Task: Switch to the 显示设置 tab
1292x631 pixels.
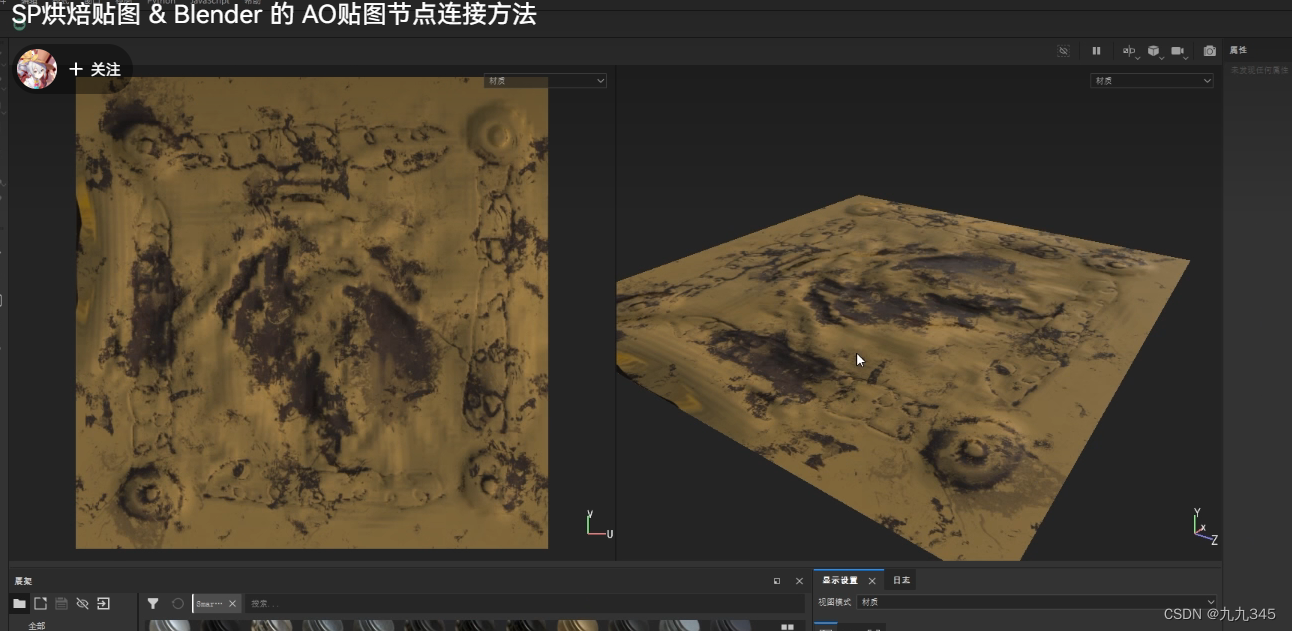Action: [x=840, y=580]
